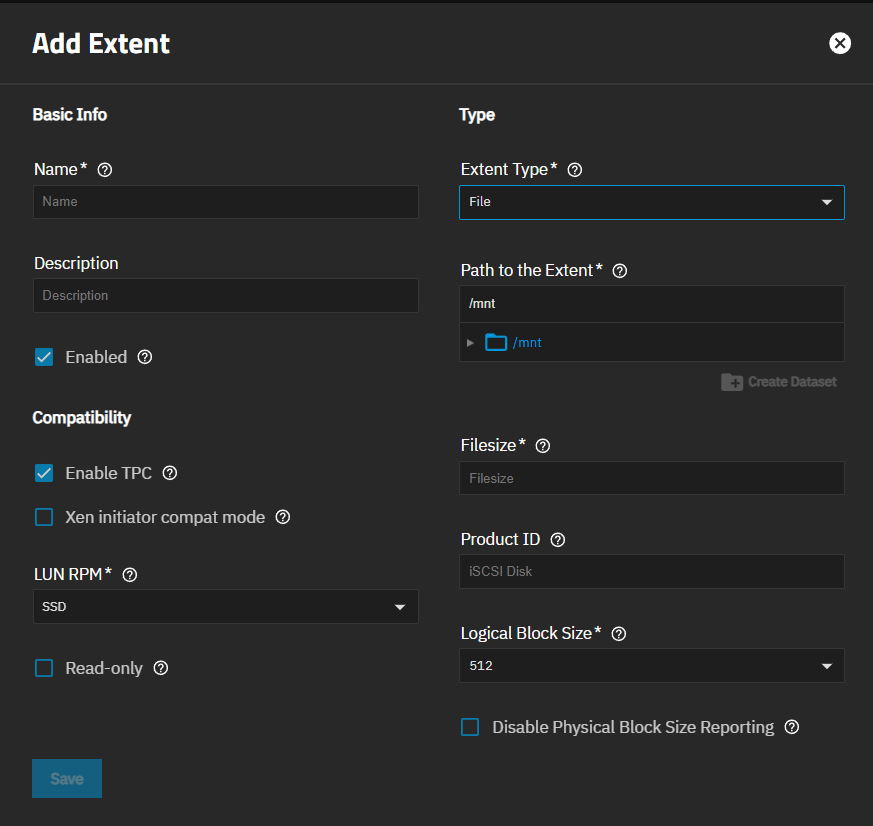873x826 pixels.
Task: Open the Logical Block Size dropdown
Action: pos(651,666)
